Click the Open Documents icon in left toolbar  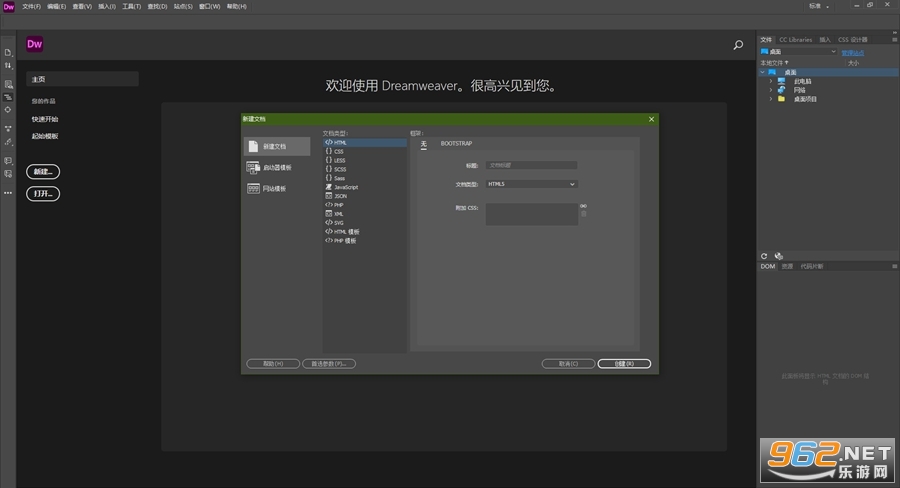(x=8, y=53)
